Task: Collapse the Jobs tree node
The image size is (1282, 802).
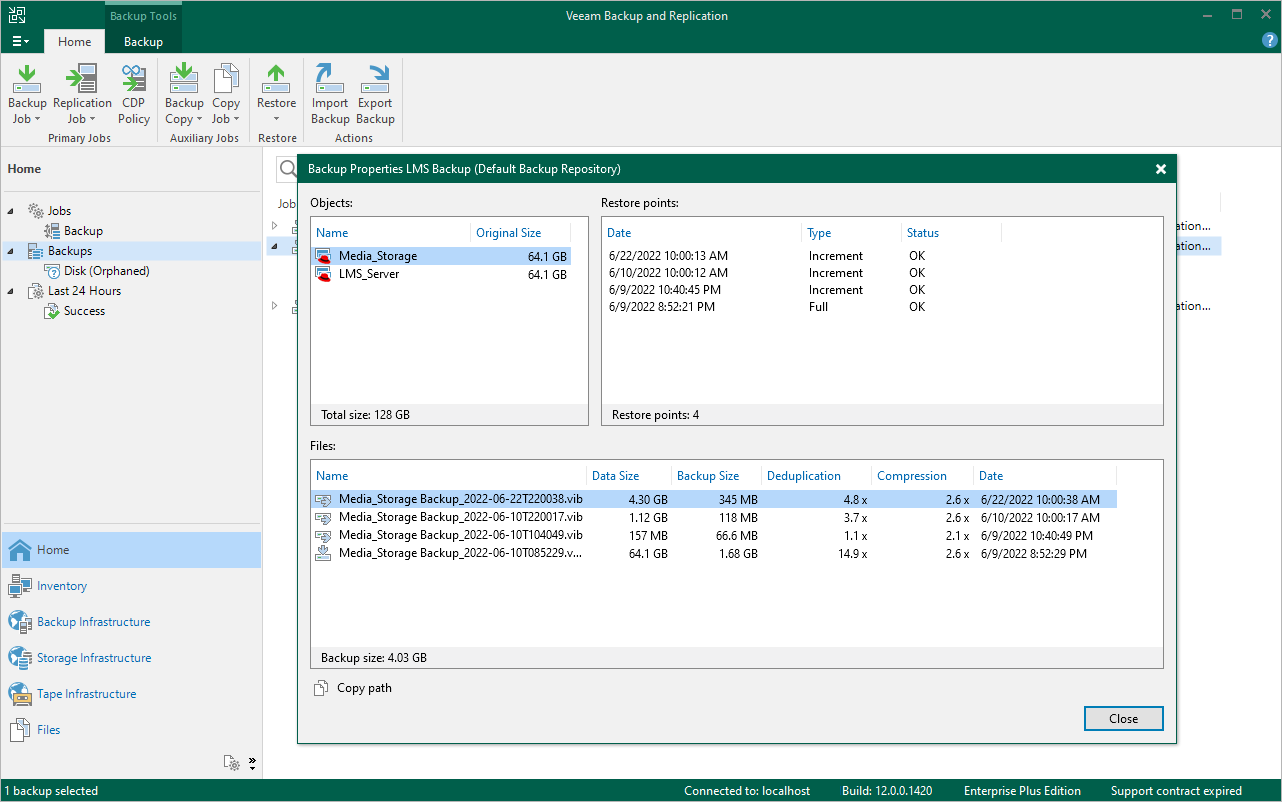Action: pos(11,211)
